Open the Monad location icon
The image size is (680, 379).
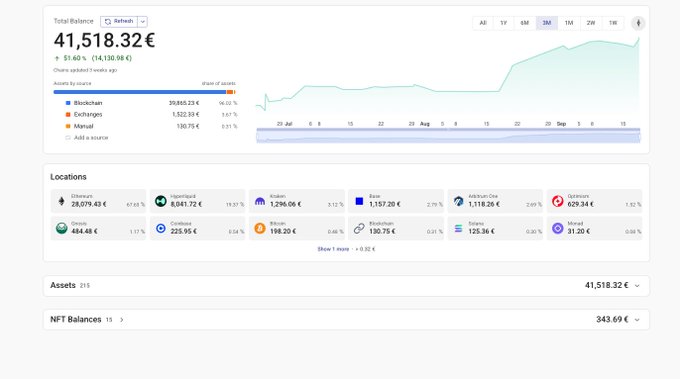[558, 228]
